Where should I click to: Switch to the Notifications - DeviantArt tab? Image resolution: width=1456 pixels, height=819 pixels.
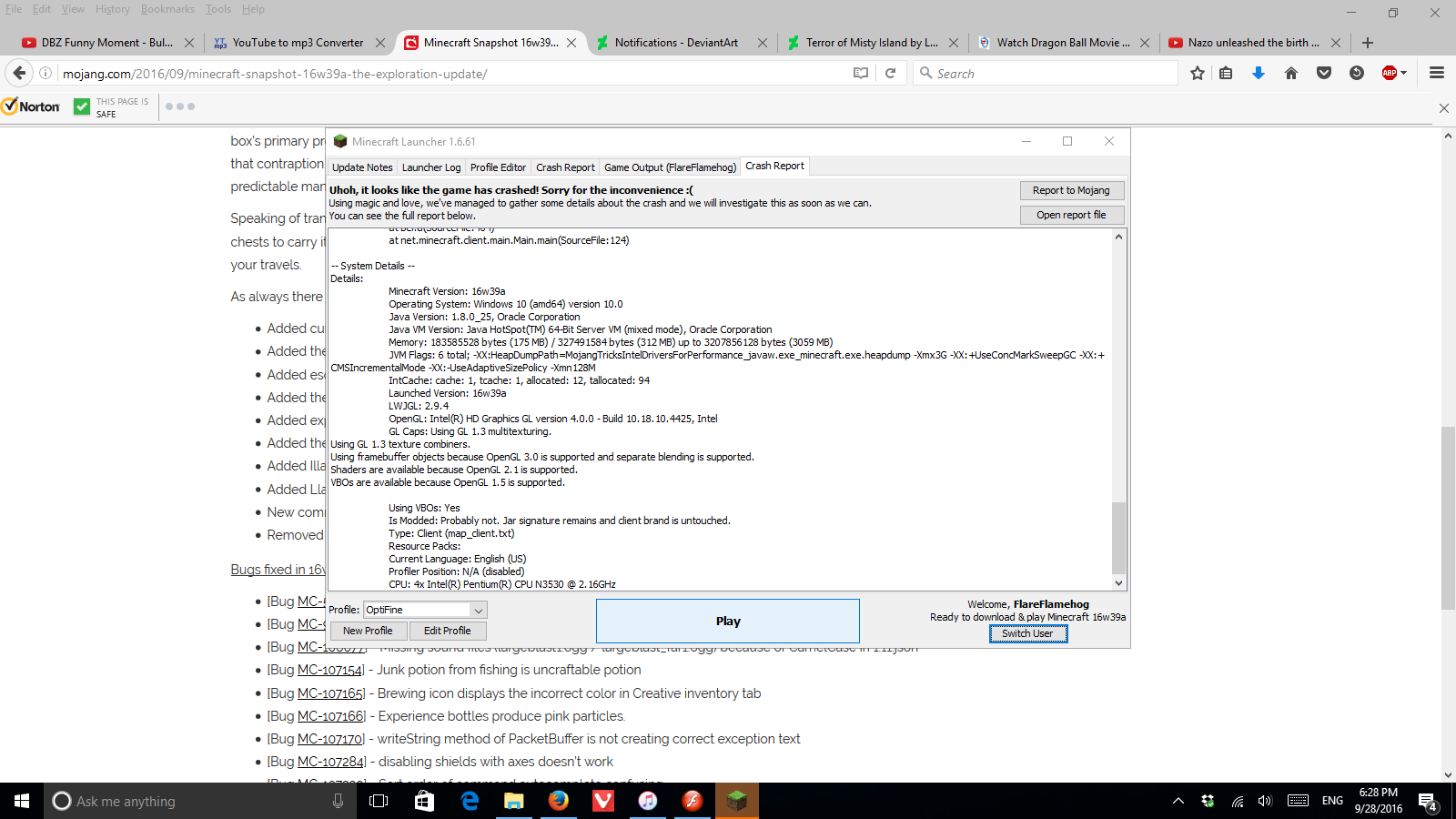point(676,43)
